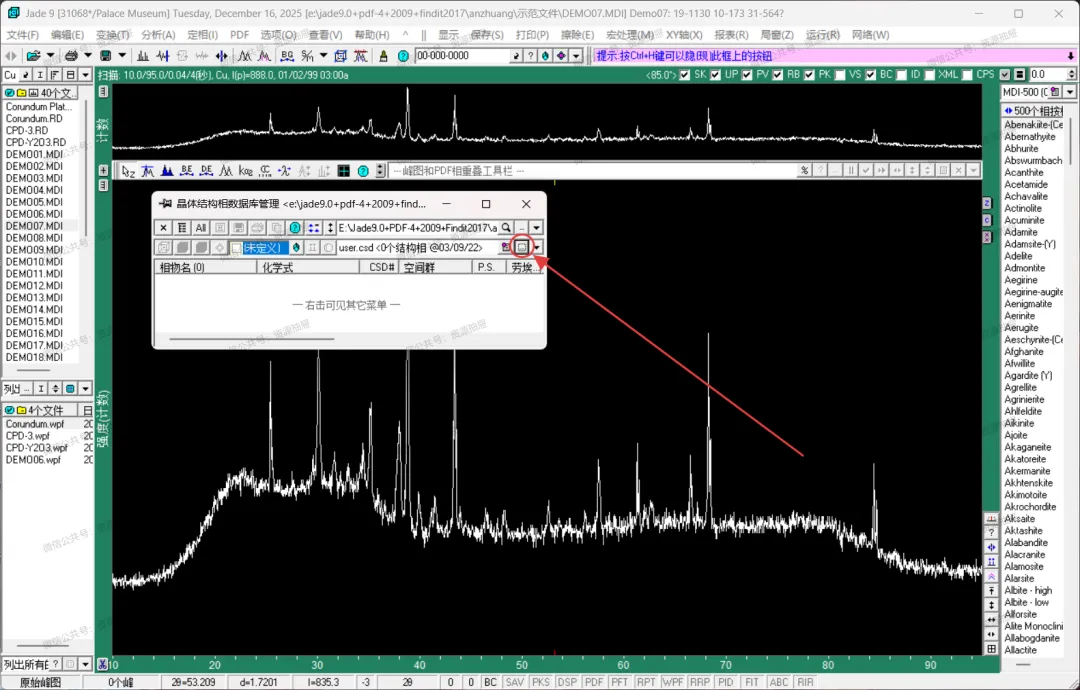
Task: Click the black grid window icon in overlay toolbar
Action: [x=344, y=171]
